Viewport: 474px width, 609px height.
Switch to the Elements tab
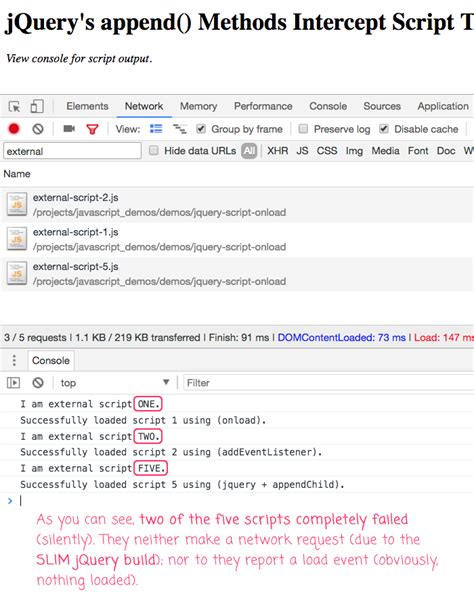87,106
